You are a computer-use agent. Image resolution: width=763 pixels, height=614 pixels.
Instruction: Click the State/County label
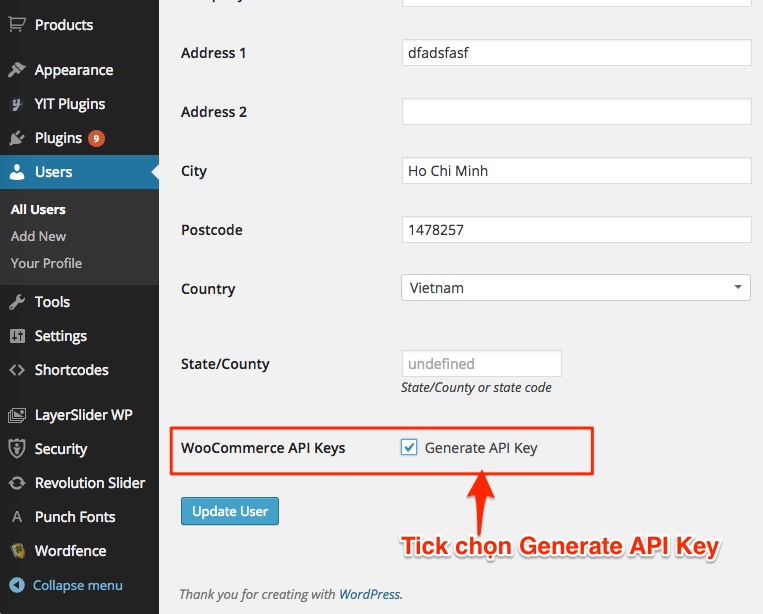225,364
